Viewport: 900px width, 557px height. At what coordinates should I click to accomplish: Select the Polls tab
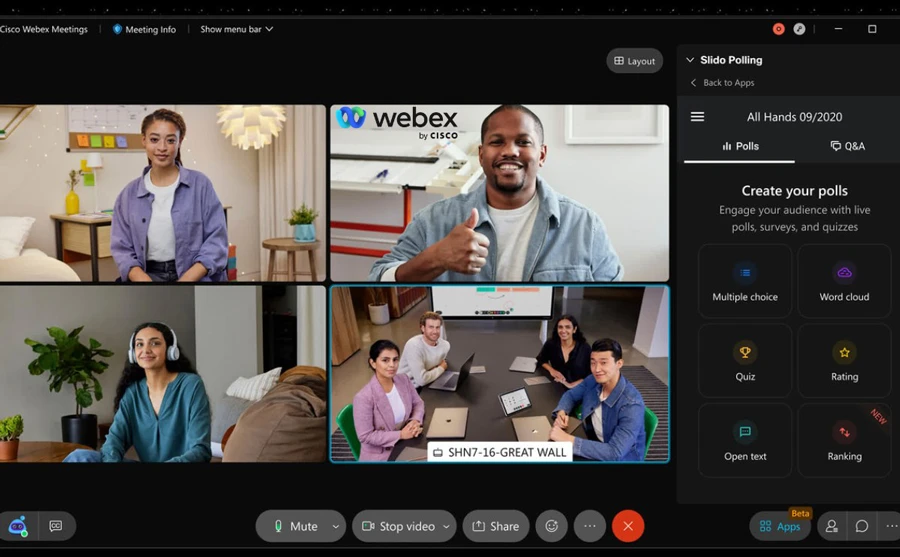point(740,146)
